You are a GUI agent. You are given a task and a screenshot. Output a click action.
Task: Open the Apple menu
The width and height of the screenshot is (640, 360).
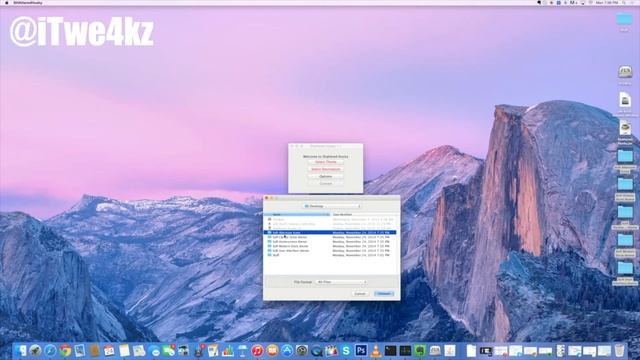click(x=7, y=2)
